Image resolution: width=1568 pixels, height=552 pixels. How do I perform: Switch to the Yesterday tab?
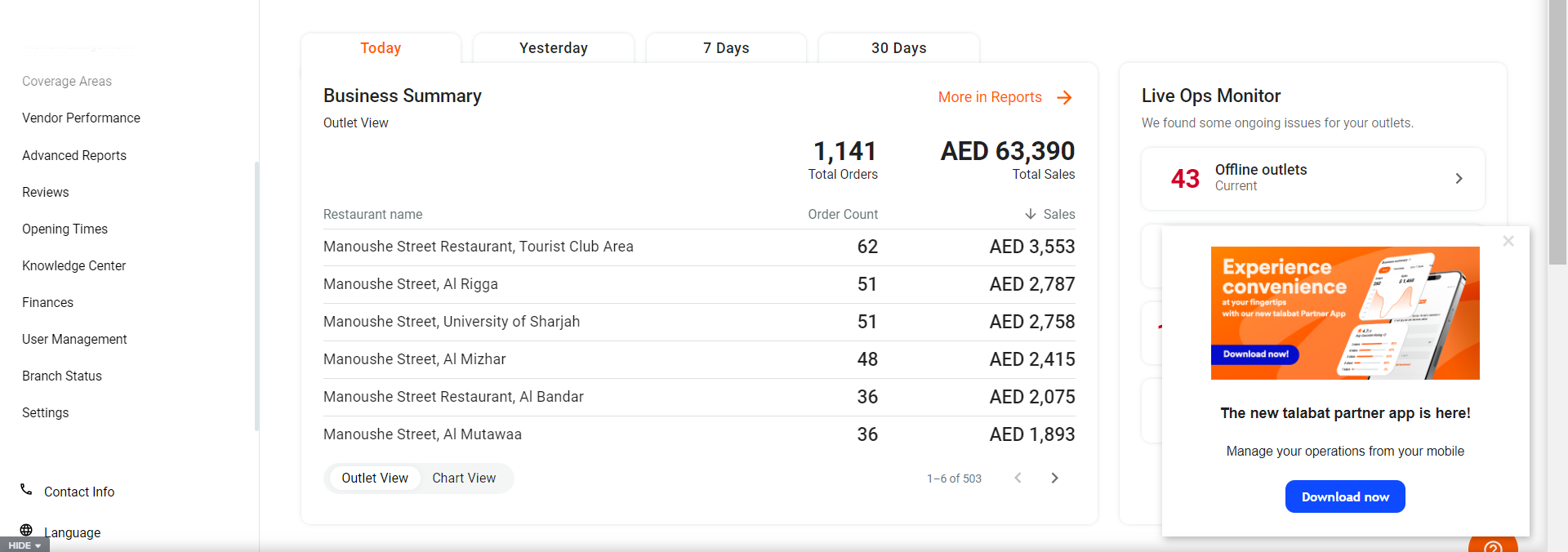click(x=554, y=48)
